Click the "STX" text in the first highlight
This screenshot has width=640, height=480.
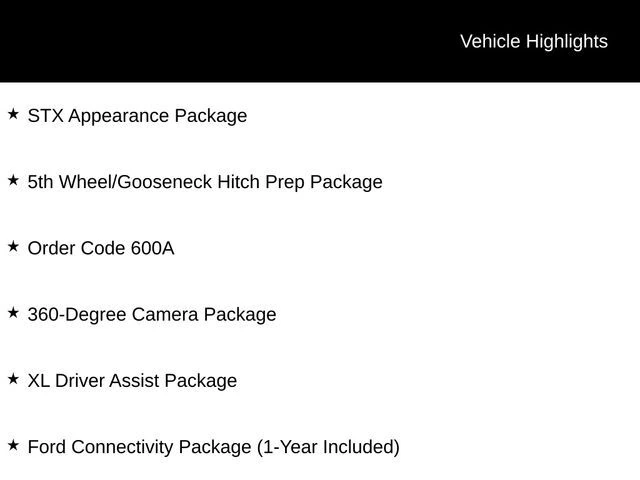pos(45,116)
